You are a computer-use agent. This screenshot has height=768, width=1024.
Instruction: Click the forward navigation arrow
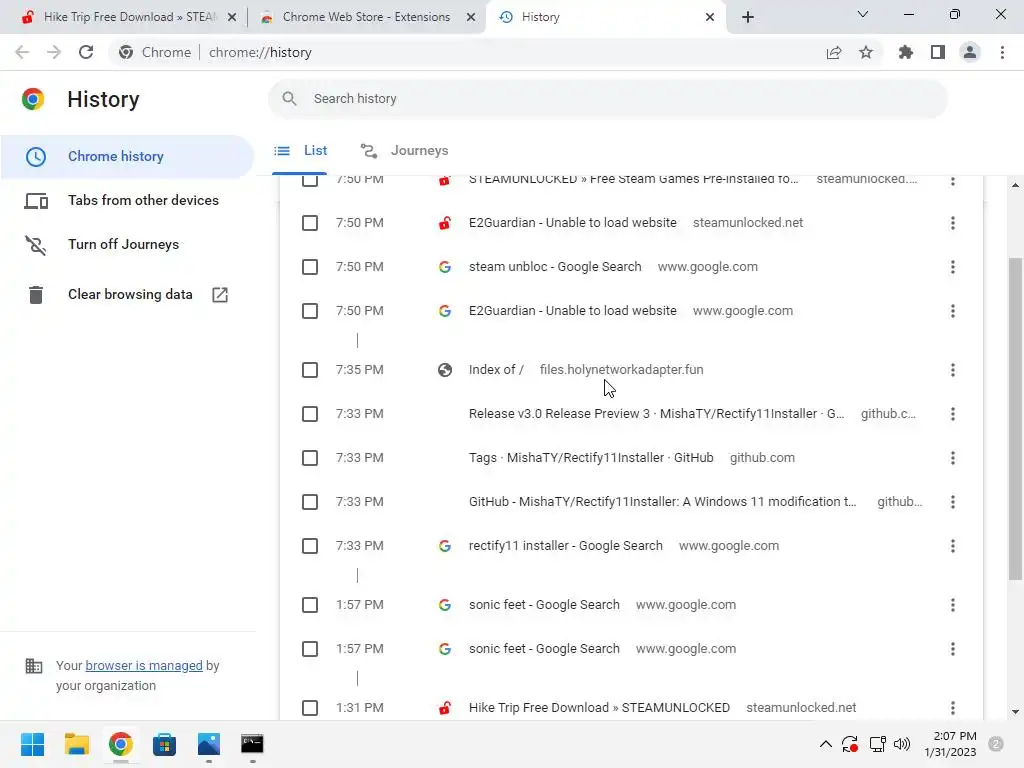click(x=54, y=52)
